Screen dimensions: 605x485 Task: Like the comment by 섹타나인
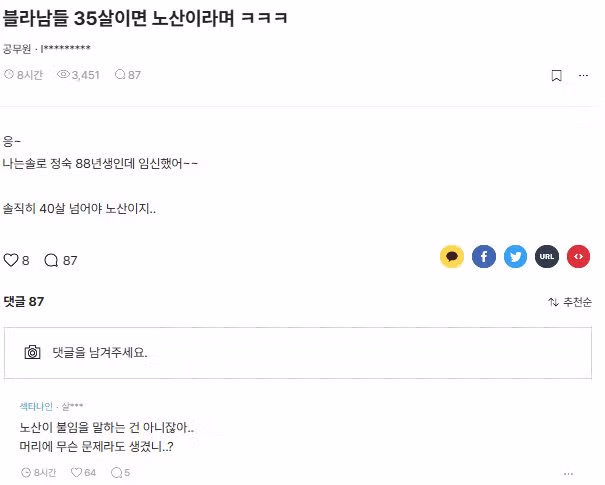pos(77,472)
